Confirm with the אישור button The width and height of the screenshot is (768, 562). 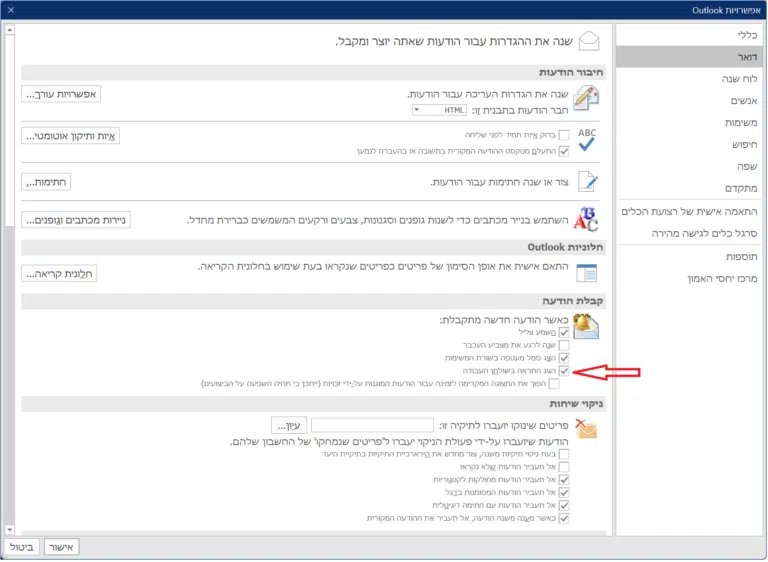click(61, 547)
